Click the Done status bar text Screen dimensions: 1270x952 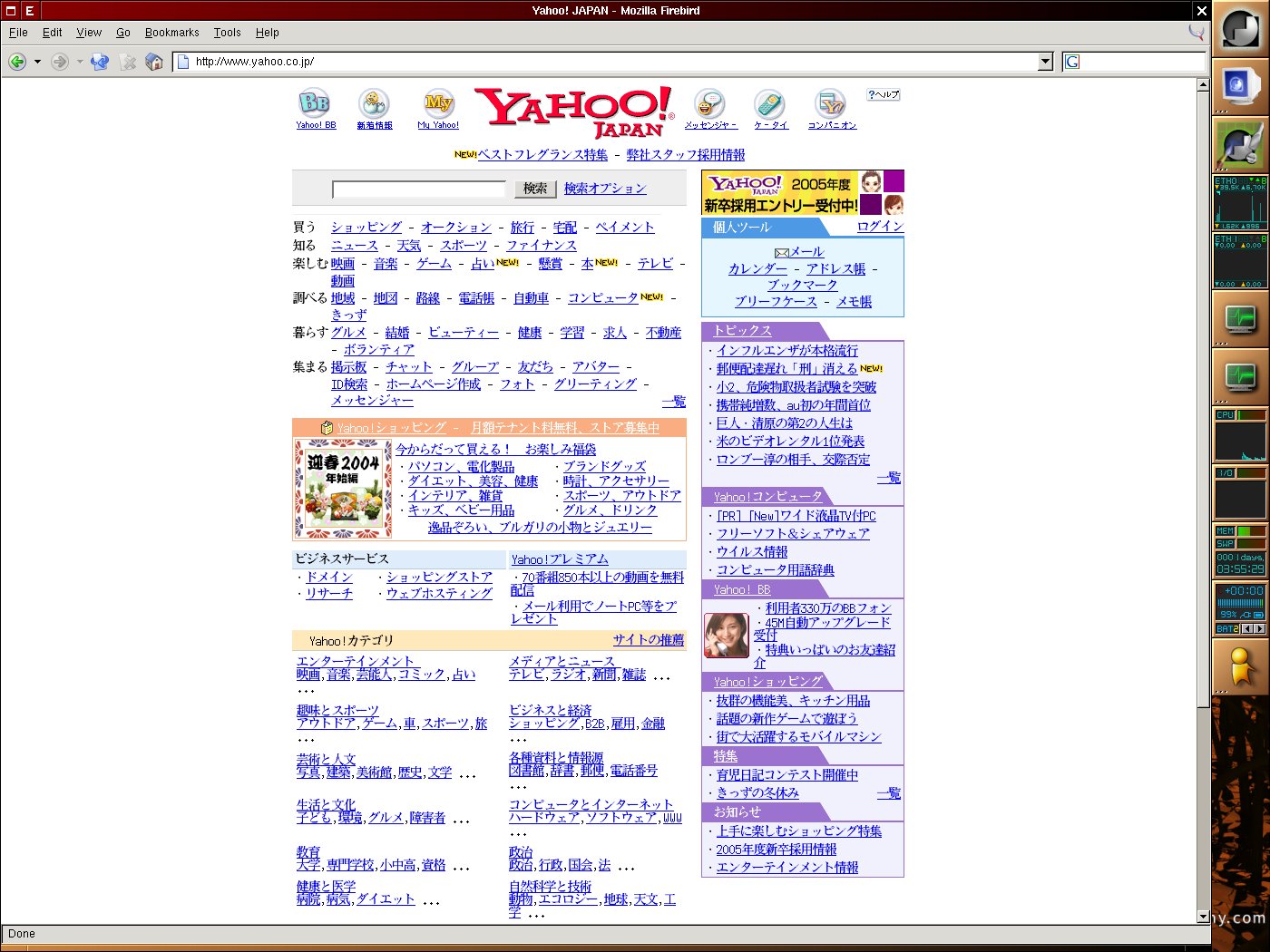(22, 934)
